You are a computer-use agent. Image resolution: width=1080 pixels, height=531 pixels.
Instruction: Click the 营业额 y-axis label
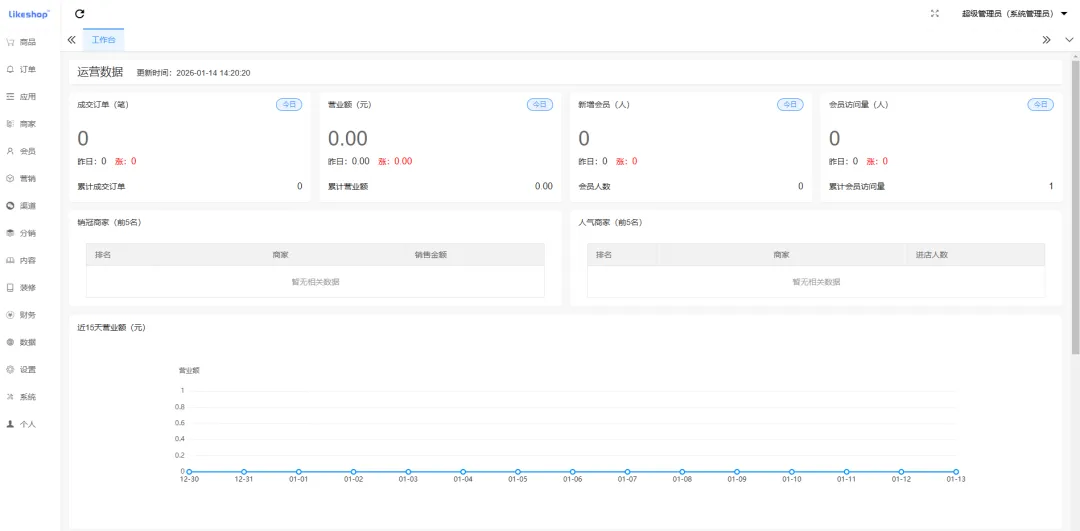[x=189, y=371]
